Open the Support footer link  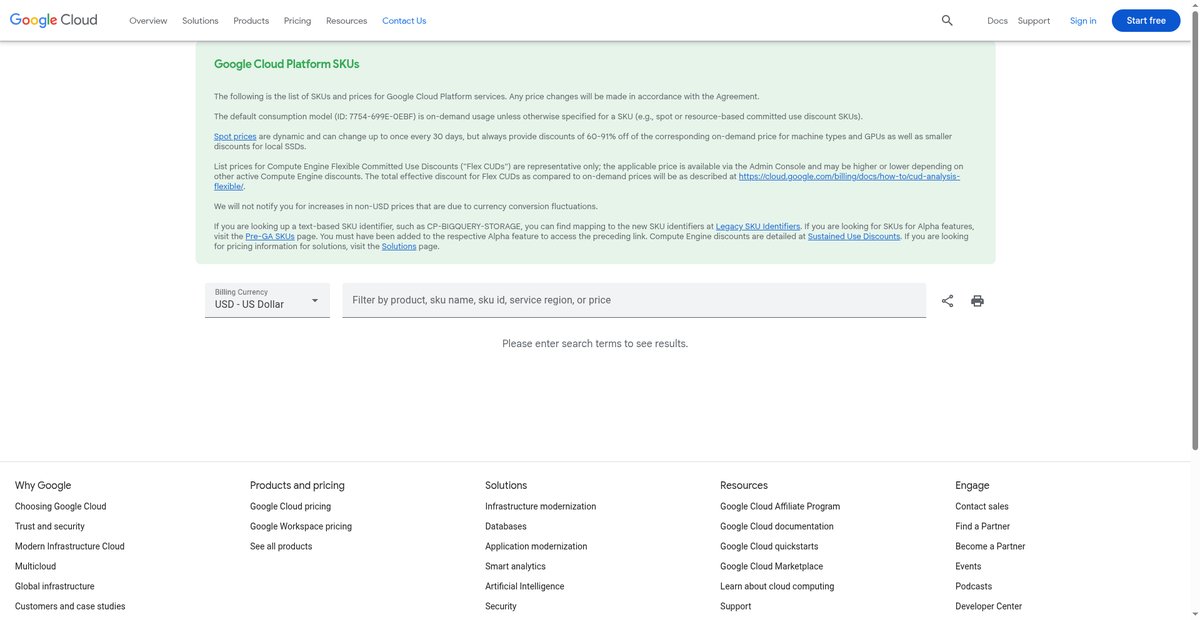coord(736,606)
